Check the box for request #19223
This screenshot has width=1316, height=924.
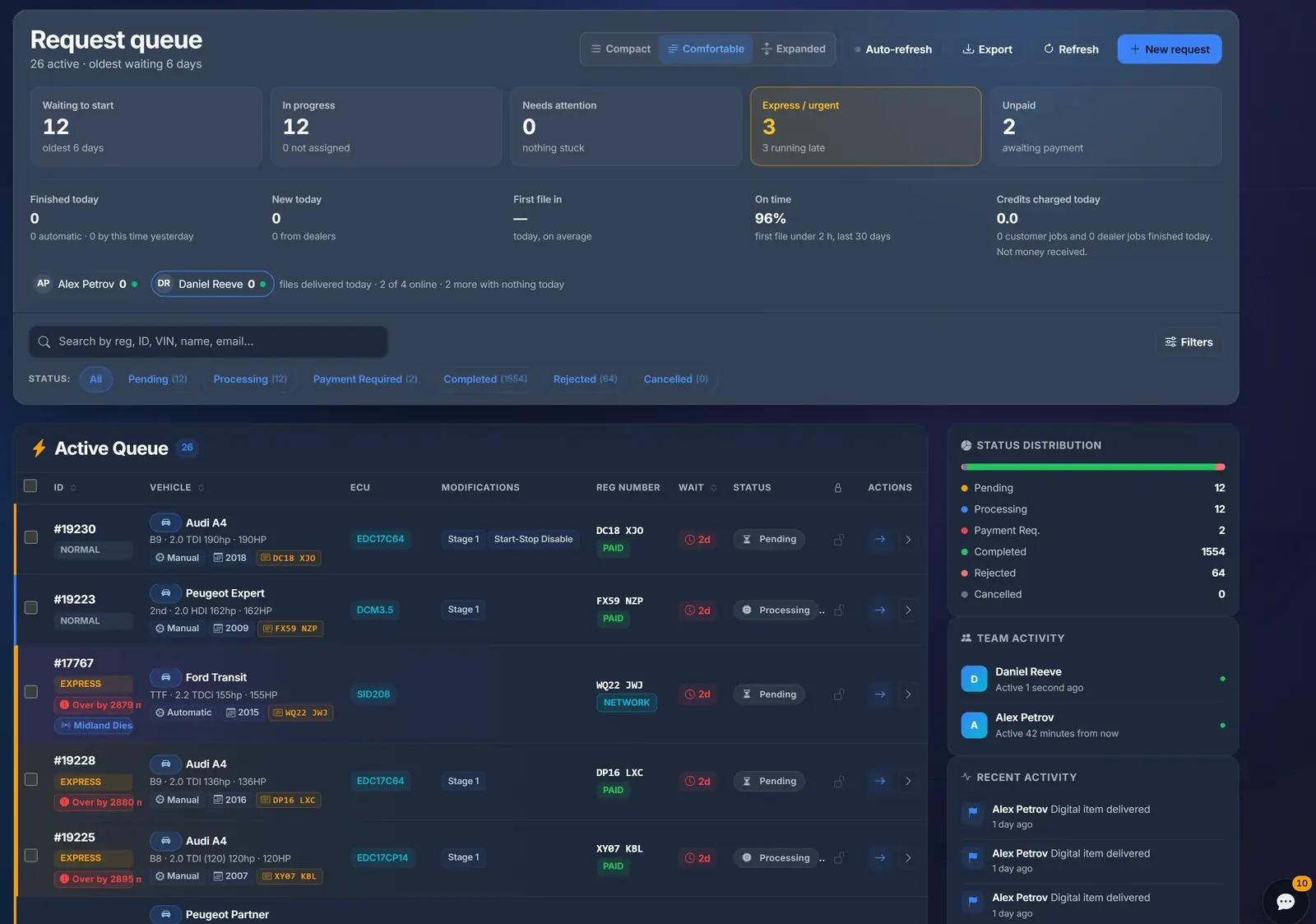[30, 607]
